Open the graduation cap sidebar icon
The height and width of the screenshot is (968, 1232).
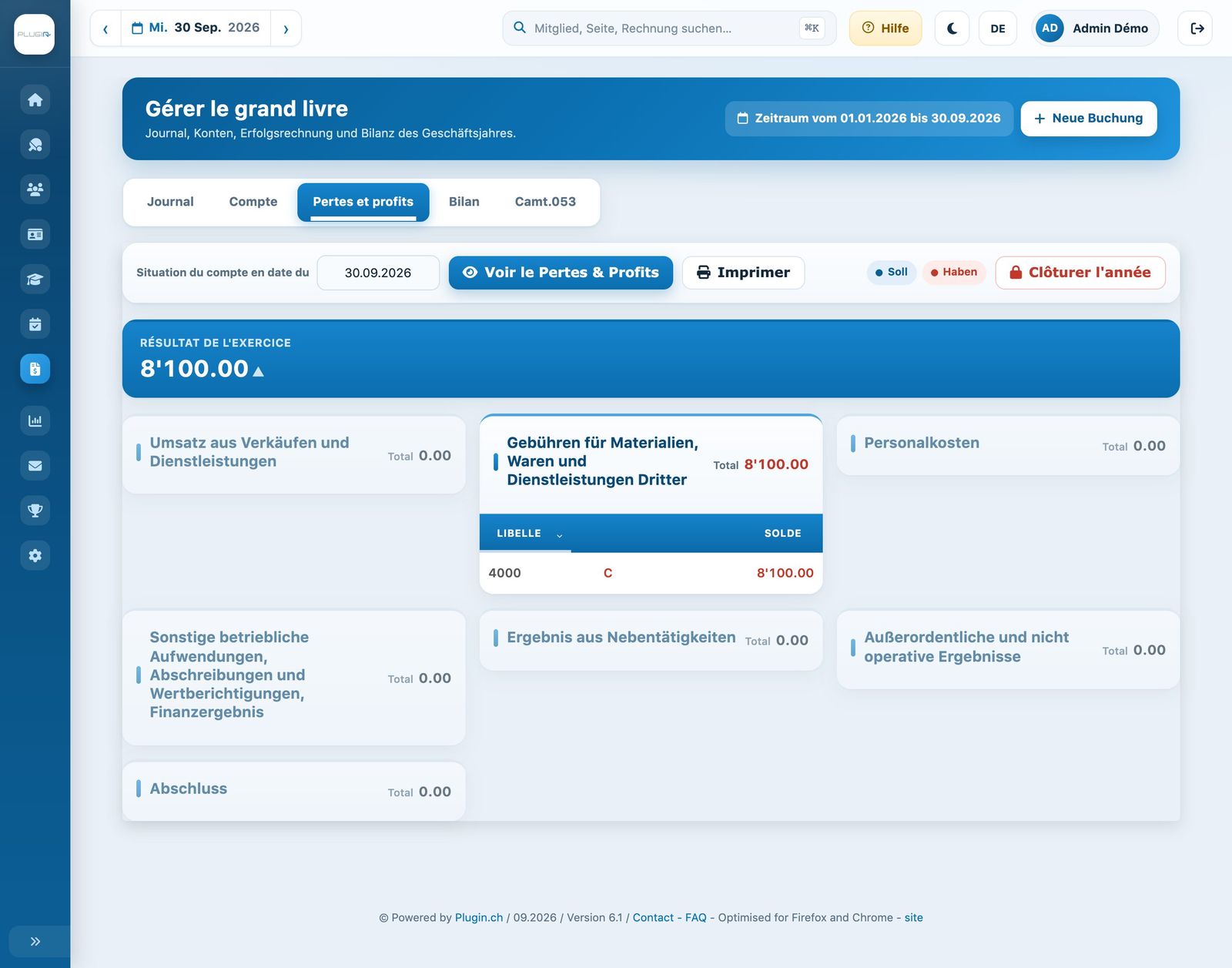(35, 280)
